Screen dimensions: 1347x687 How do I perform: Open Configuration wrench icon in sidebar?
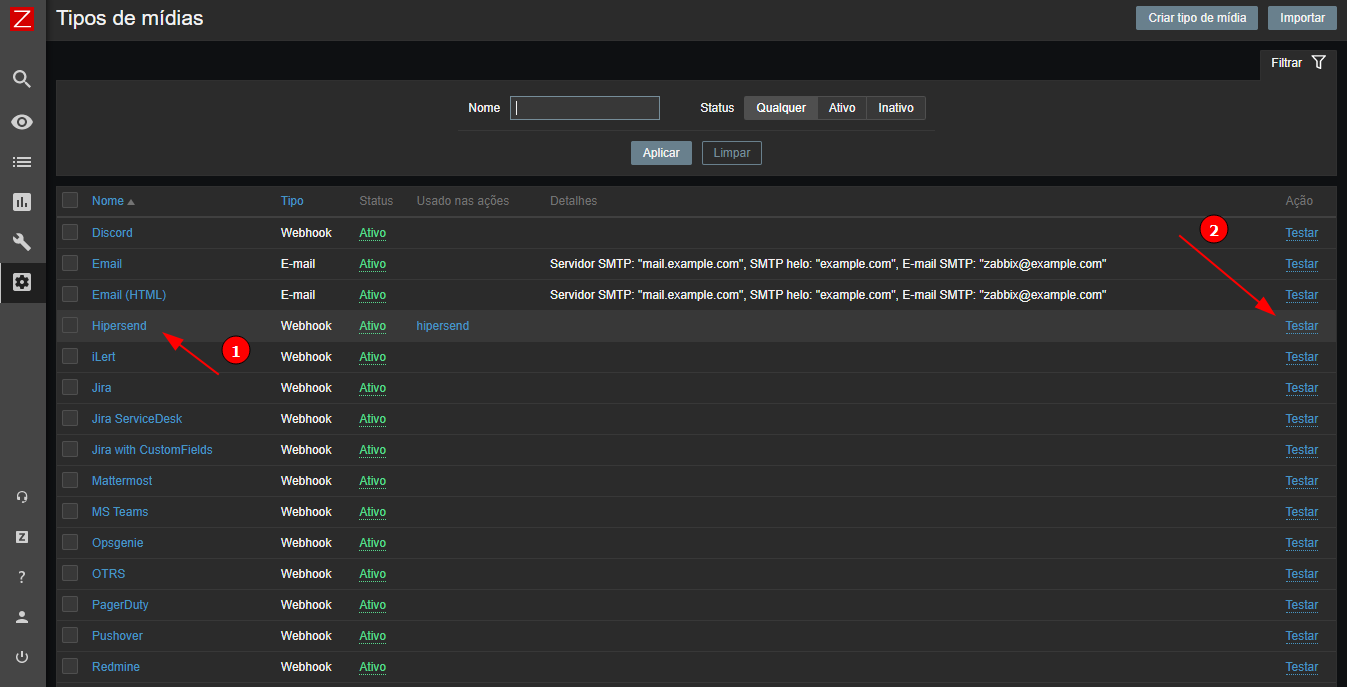(22, 242)
